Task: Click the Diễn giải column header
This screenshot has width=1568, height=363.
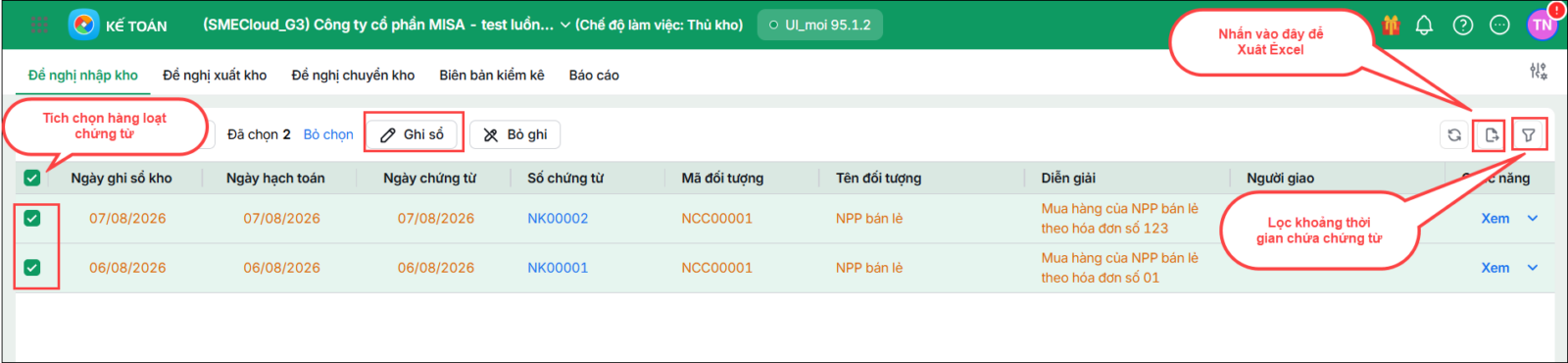Action: (x=1068, y=179)
